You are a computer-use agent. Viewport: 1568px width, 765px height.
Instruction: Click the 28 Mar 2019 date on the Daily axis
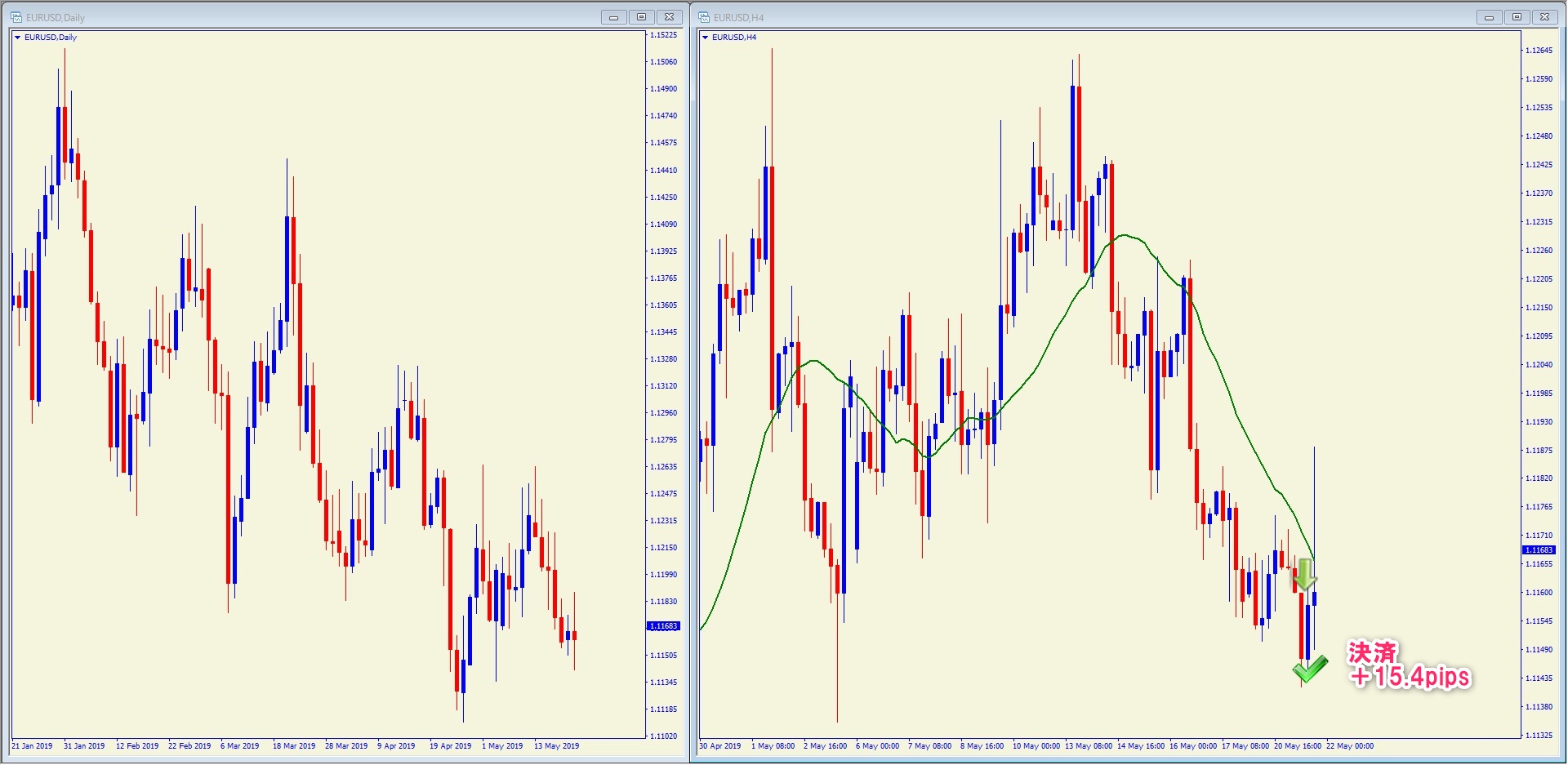346,746
